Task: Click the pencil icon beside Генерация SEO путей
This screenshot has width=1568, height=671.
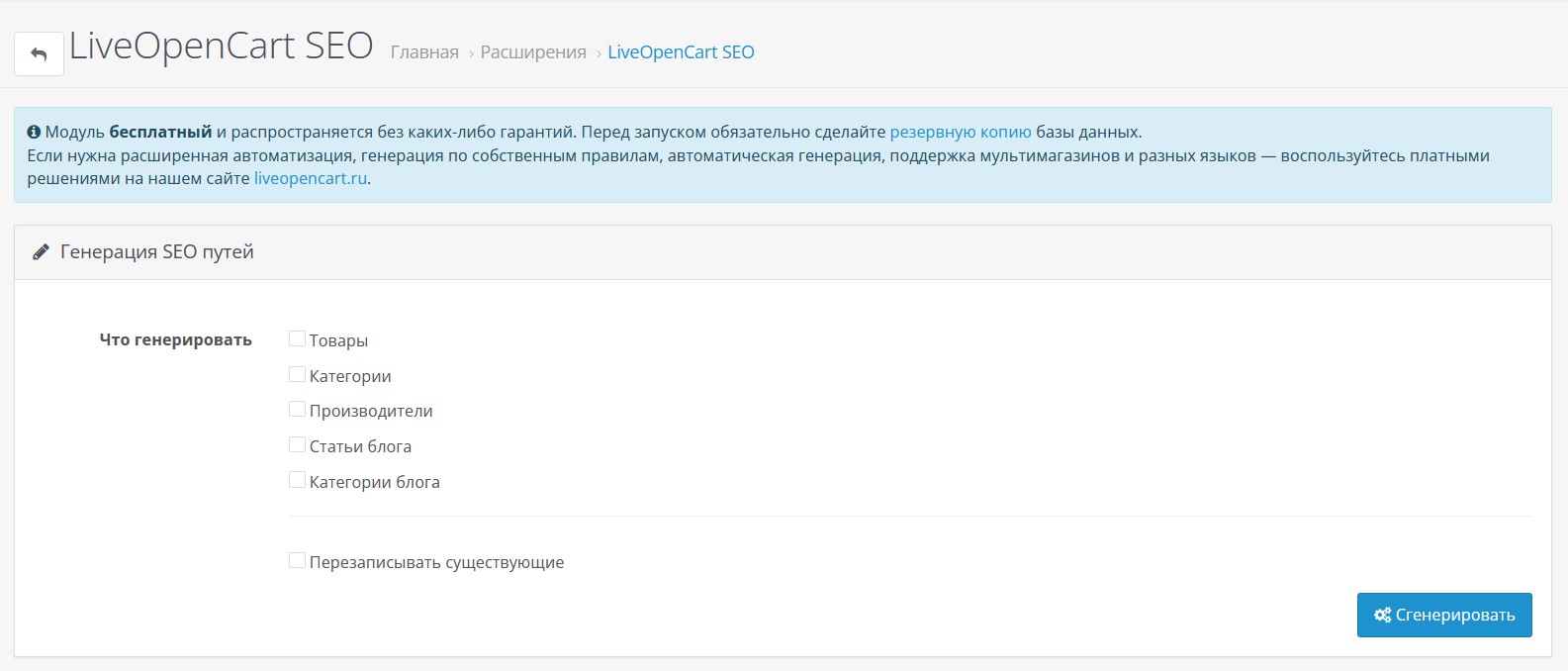Action: tap(41, 252)
